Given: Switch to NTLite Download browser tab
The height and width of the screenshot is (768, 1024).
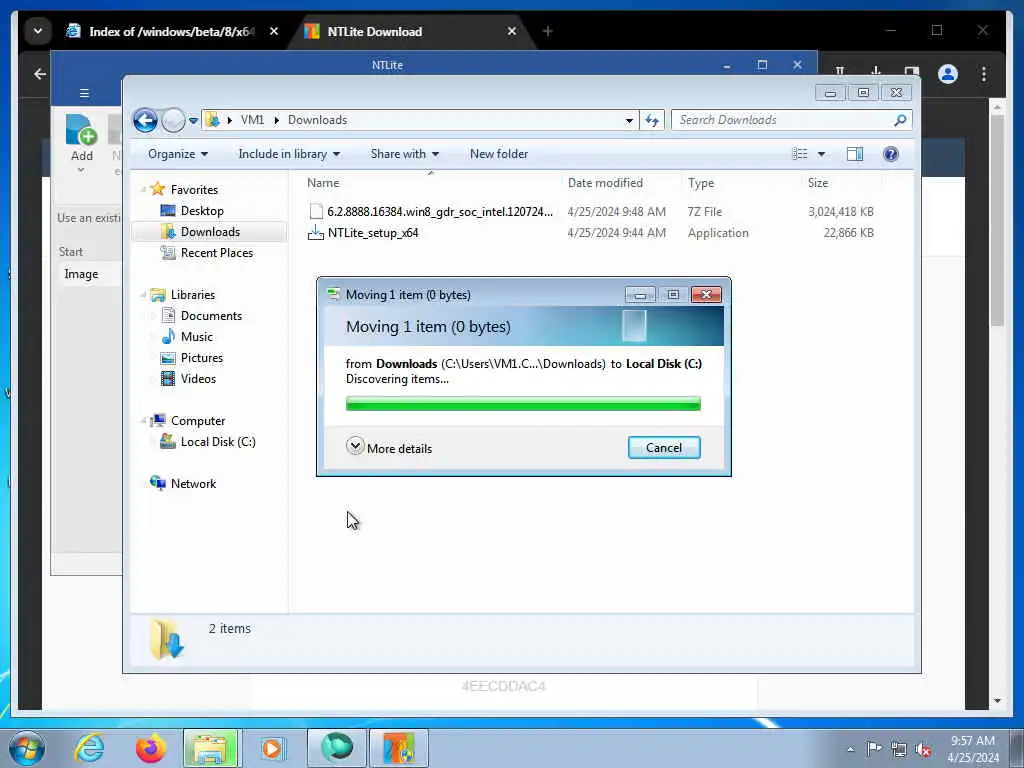Looking at the screenshot, I should [x=374, y=31].
